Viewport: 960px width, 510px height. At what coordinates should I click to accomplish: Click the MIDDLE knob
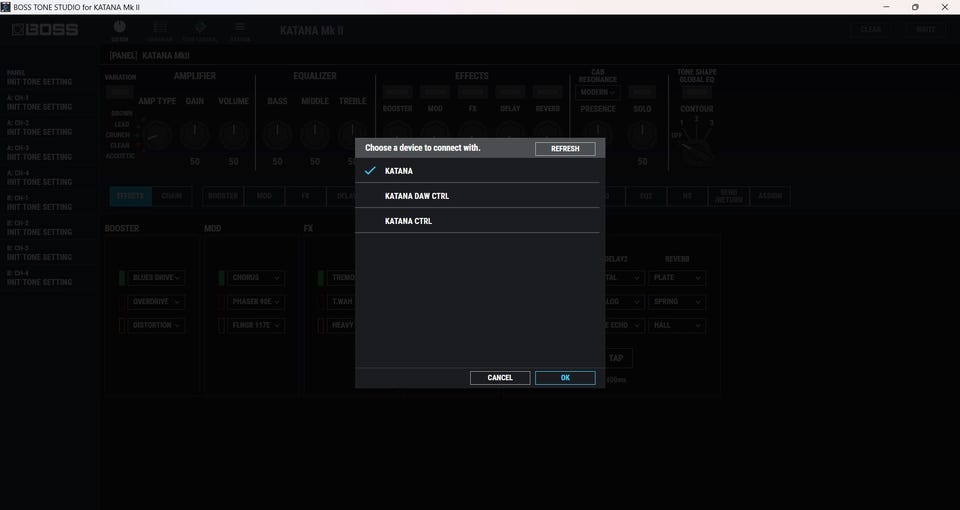[315, 135]
